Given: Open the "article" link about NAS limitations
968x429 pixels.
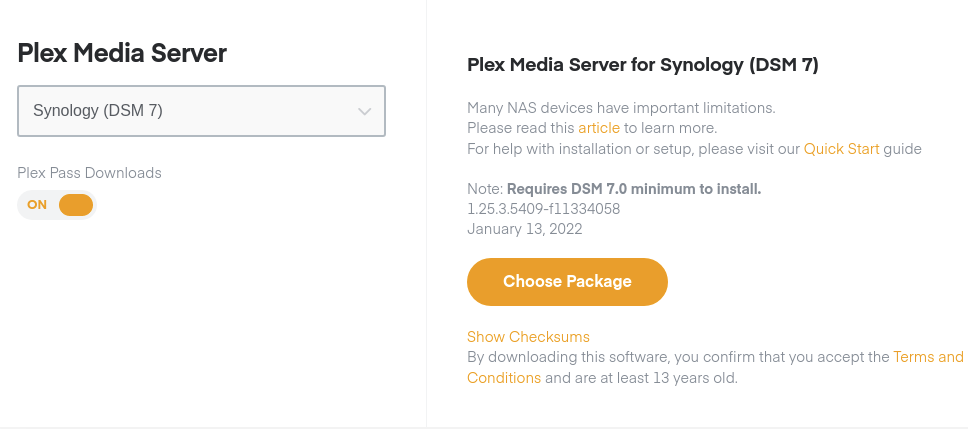Looking at the screenshot, I should (599, 128).
